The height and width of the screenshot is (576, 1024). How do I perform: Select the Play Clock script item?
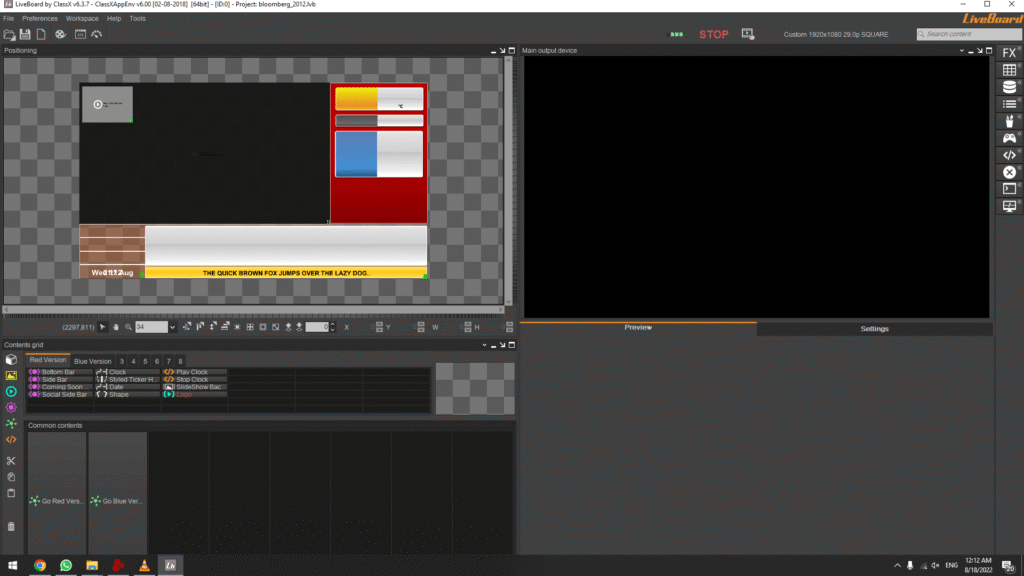(192, 372)
